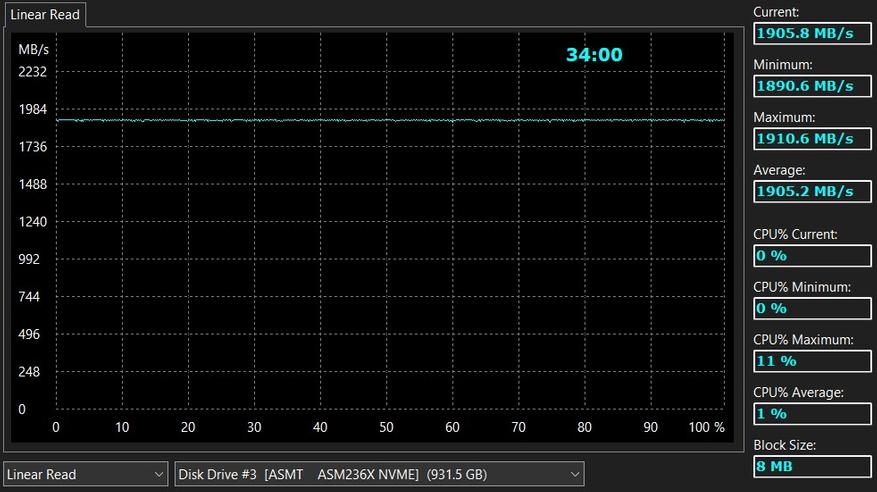The height and width of the screenshot is (492, 877).
Task: Click the Block Size 8 MB field
Action: tap(812, 466)
